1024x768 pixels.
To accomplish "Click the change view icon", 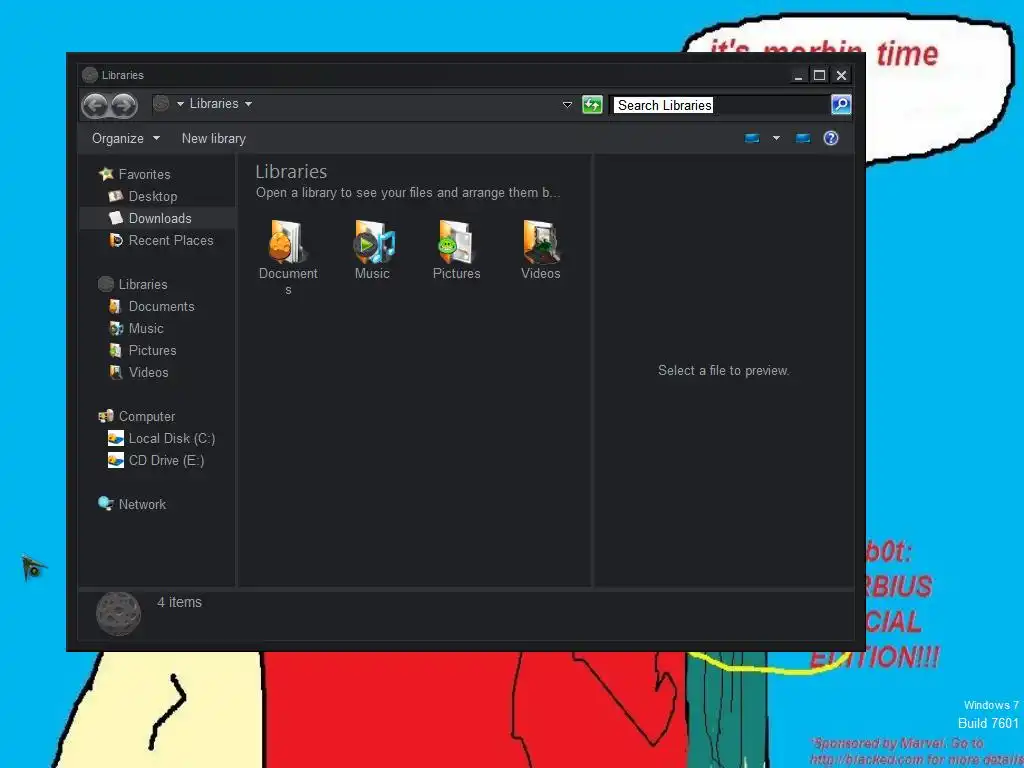I will [752, 138].
